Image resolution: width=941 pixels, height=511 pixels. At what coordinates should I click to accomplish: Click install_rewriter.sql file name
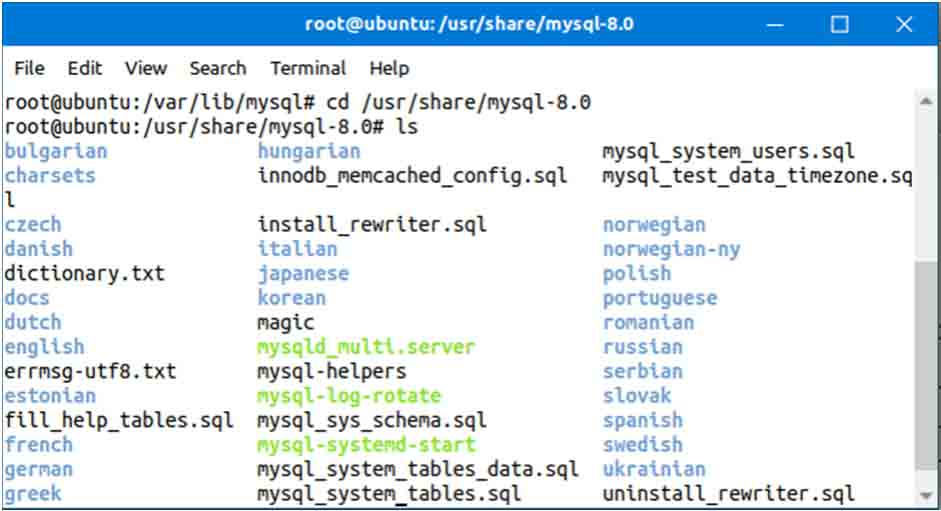pos(372,225)
